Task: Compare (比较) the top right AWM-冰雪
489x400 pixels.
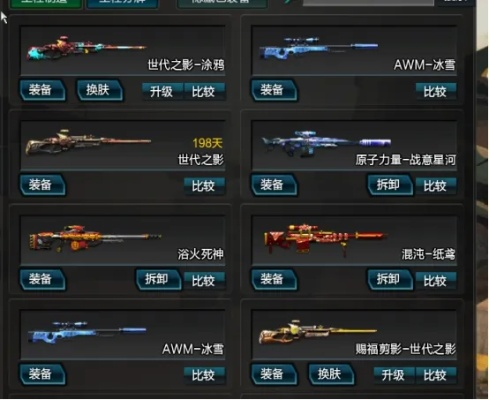Action: (435, 91)
